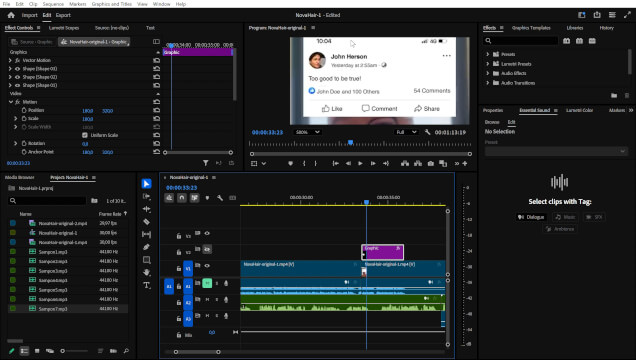Toggle V3 track output eye
Viewport: 636px width, 360px height.
click(207, 233)
